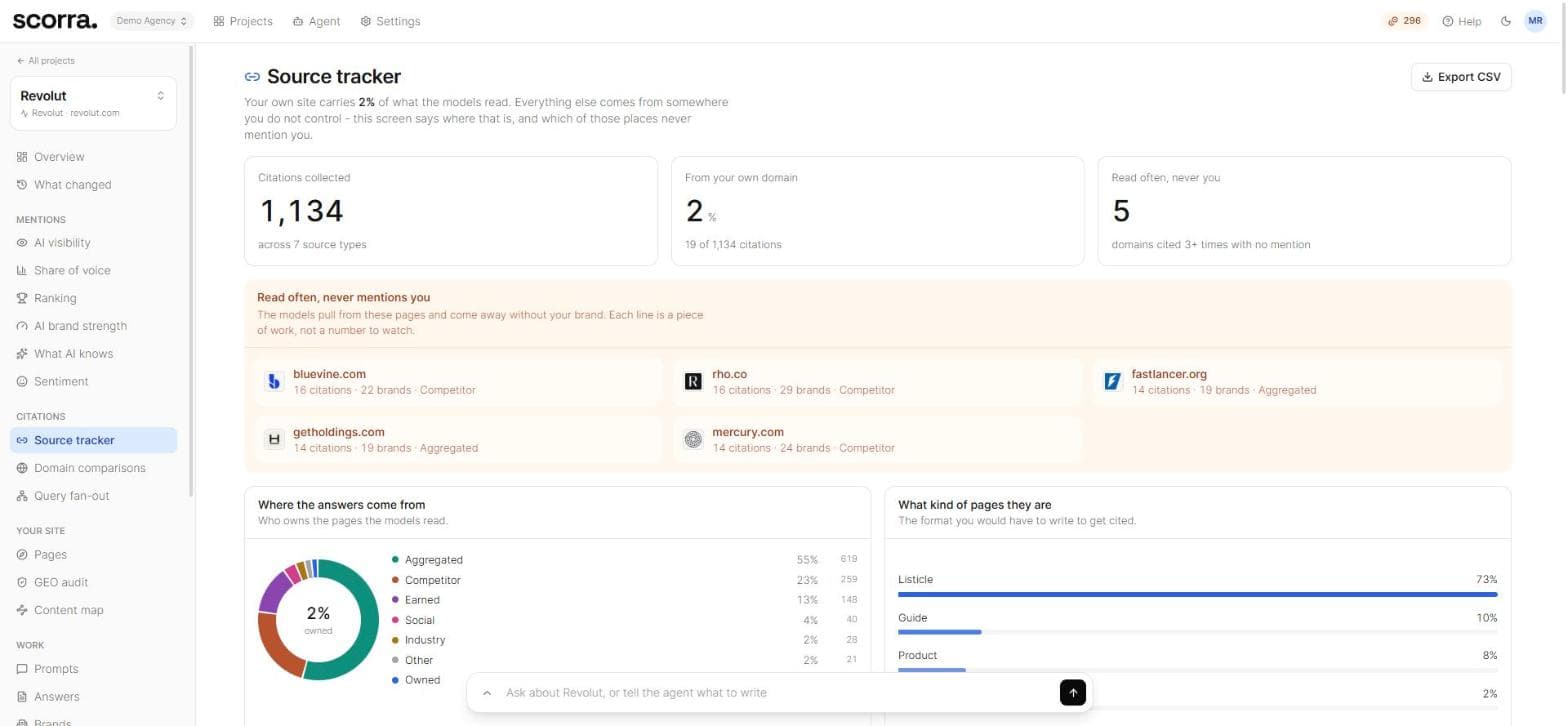Click the Overview grid icon
Viewport: 1568px width, 726px height.
pyautogui.click(x=22, y=157)
